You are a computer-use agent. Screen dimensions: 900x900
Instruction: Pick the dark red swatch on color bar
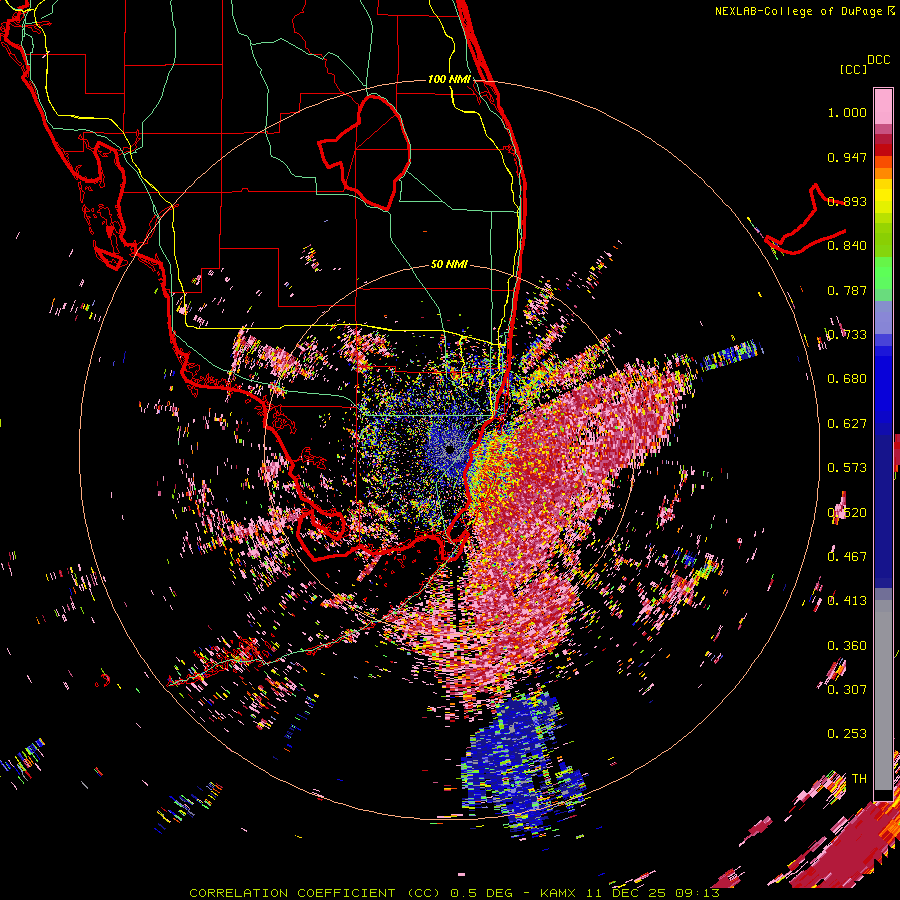(x=883, y=150)
